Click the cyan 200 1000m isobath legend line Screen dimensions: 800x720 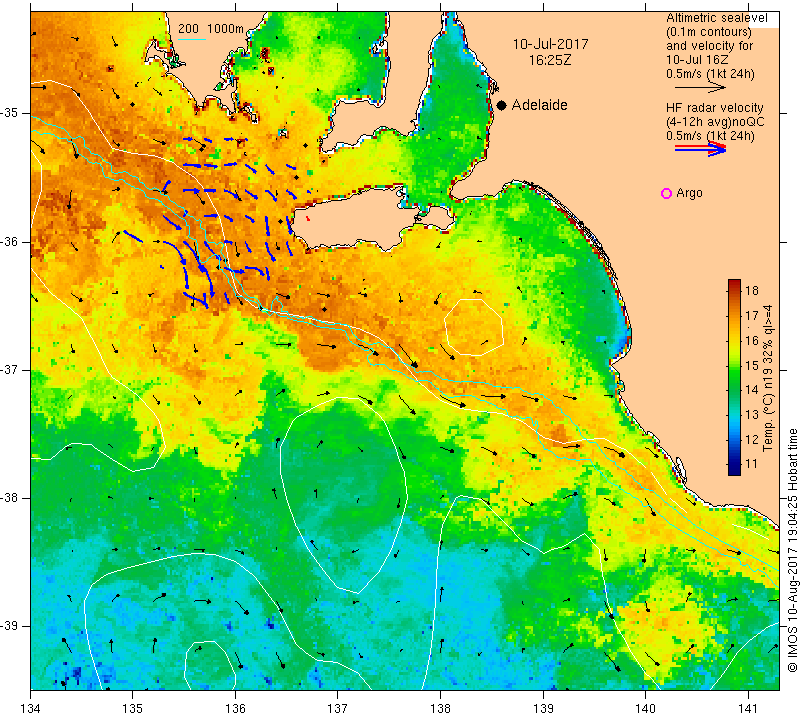[192, 39]
